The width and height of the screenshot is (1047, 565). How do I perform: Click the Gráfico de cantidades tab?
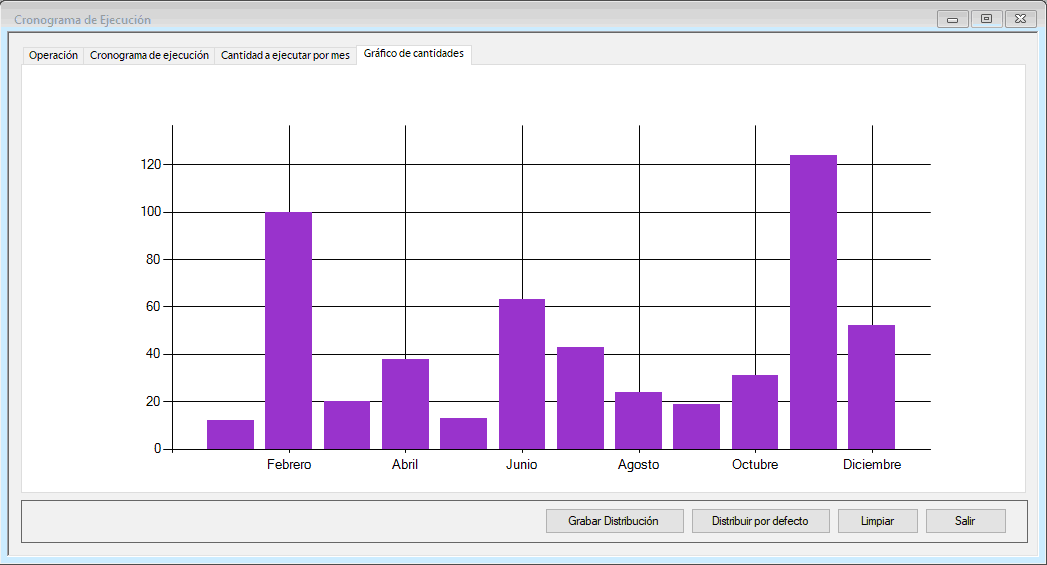(x=413, y=54)
